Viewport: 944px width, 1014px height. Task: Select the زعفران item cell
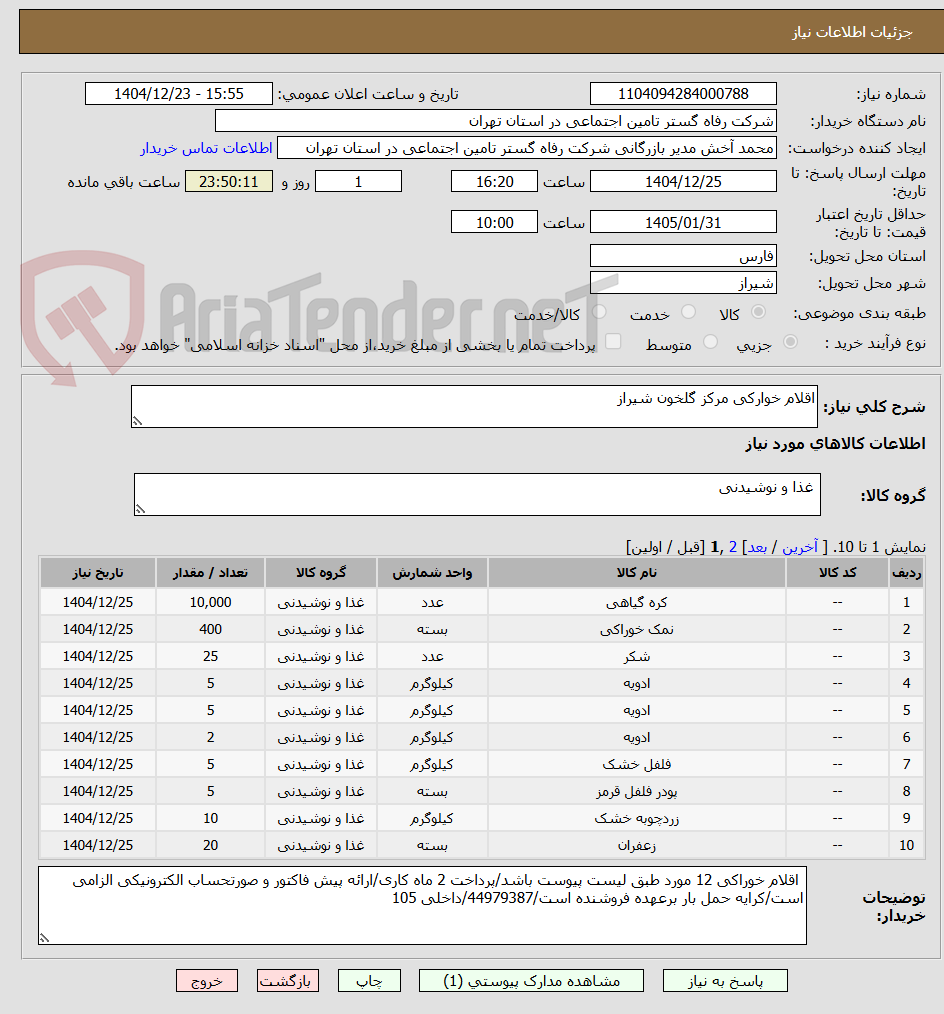(637, 845)
